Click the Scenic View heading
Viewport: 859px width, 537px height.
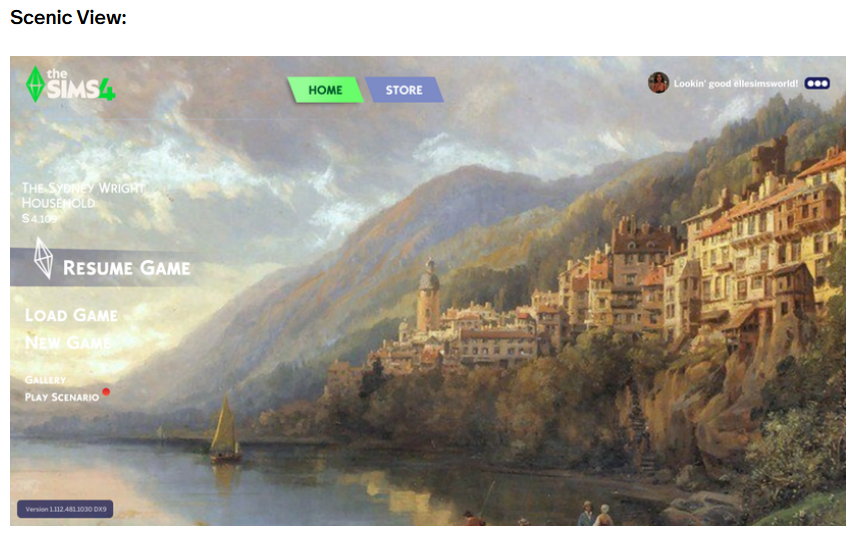[68, 18]
